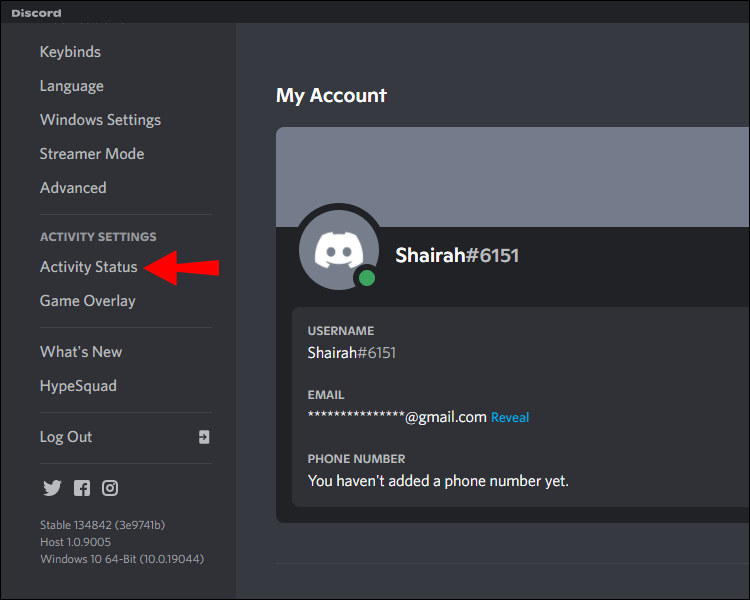Image resolution: width=750 pixels, height=600 pixels.
Task: Open What's New changelog
Action: (81, 352)
